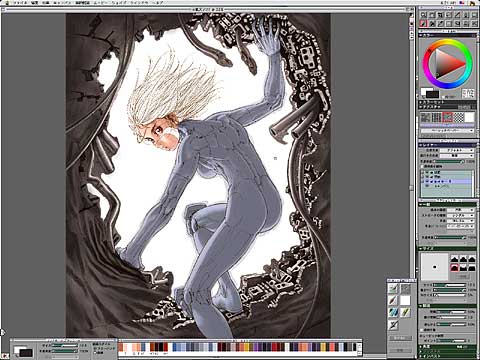Toggle the checkbox in the bottom-left brush controls bar
Image resolution: width=480 pixels, height=360 pixels.
point(94,353)
